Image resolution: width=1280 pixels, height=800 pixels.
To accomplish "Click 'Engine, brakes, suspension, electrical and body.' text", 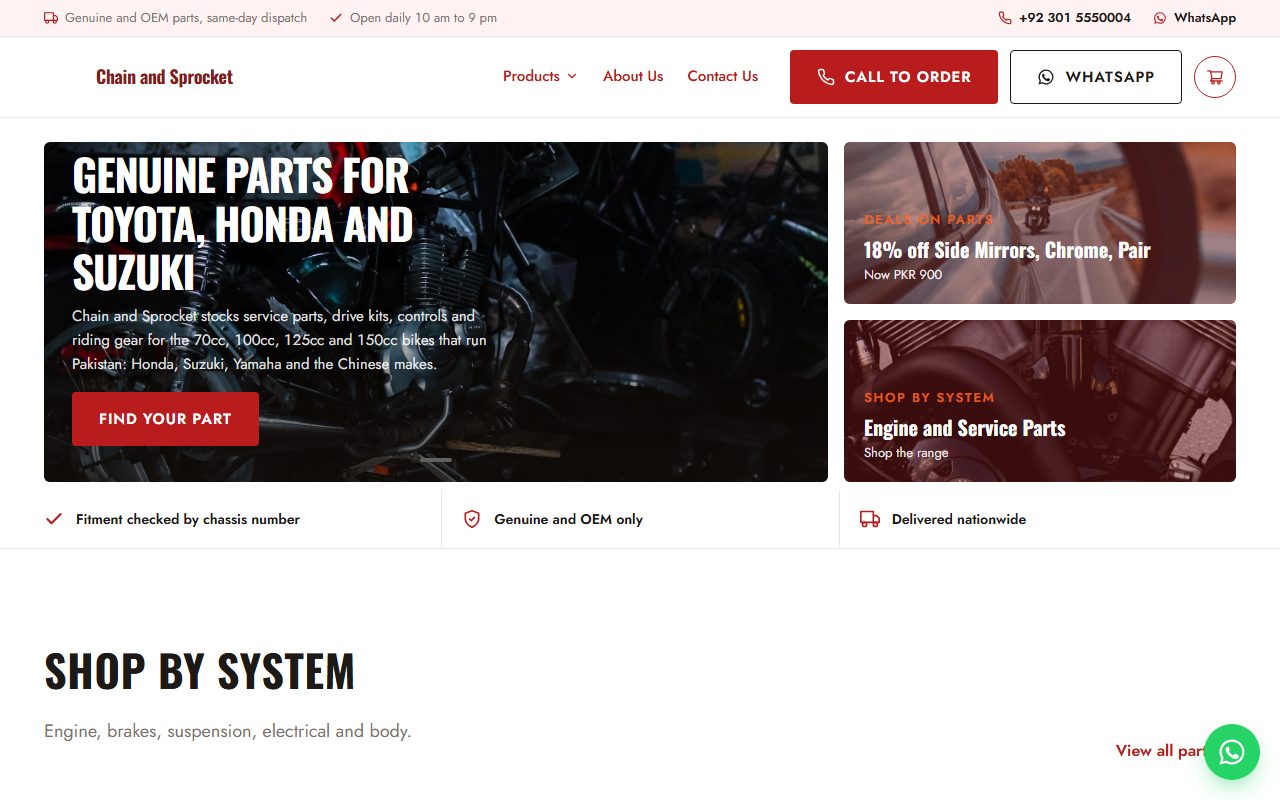I will pyautogui.click(x=228, y=731).
